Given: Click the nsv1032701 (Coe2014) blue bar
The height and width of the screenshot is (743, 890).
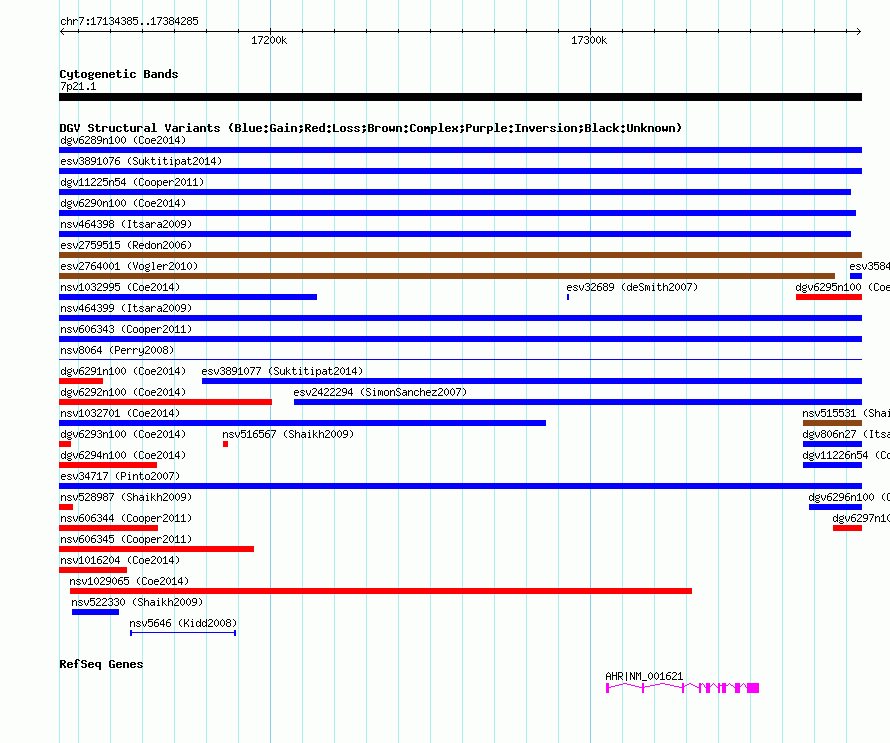Looking at the screenshot, I should 303,423.
